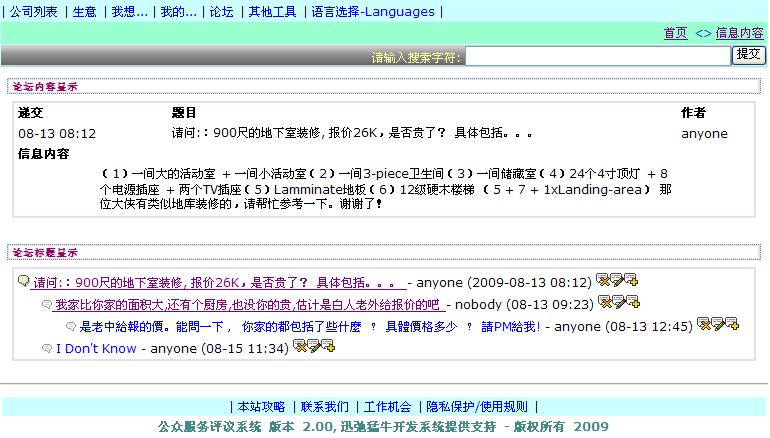Image resolution: width=770 pixels, height=438 pixels.
Task: Click 信息内容 breadcrumb link
Action: [x=740, y=33]
